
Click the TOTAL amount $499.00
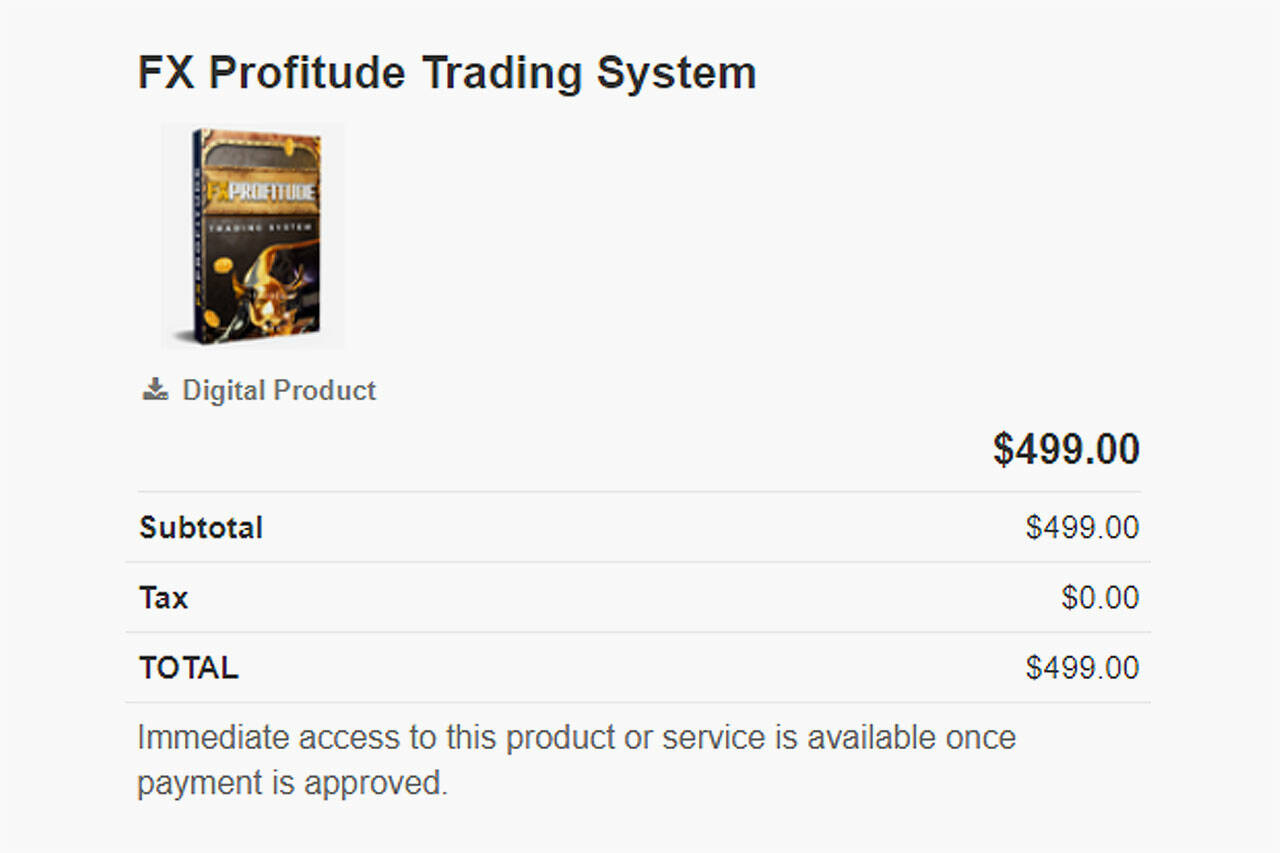tap(1082, 667)
